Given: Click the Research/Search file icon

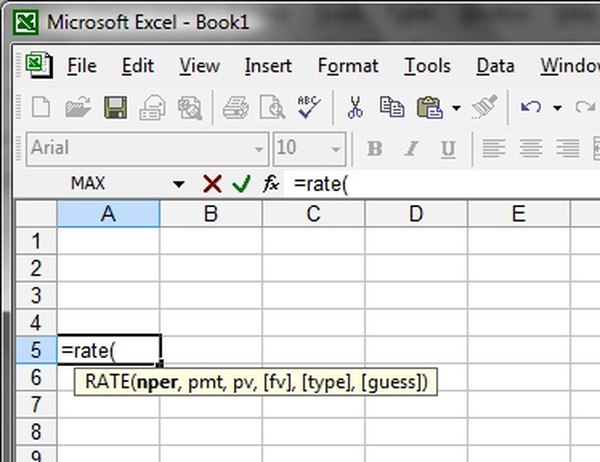Looking at the screenshot, I should click(x=190, y=108).
